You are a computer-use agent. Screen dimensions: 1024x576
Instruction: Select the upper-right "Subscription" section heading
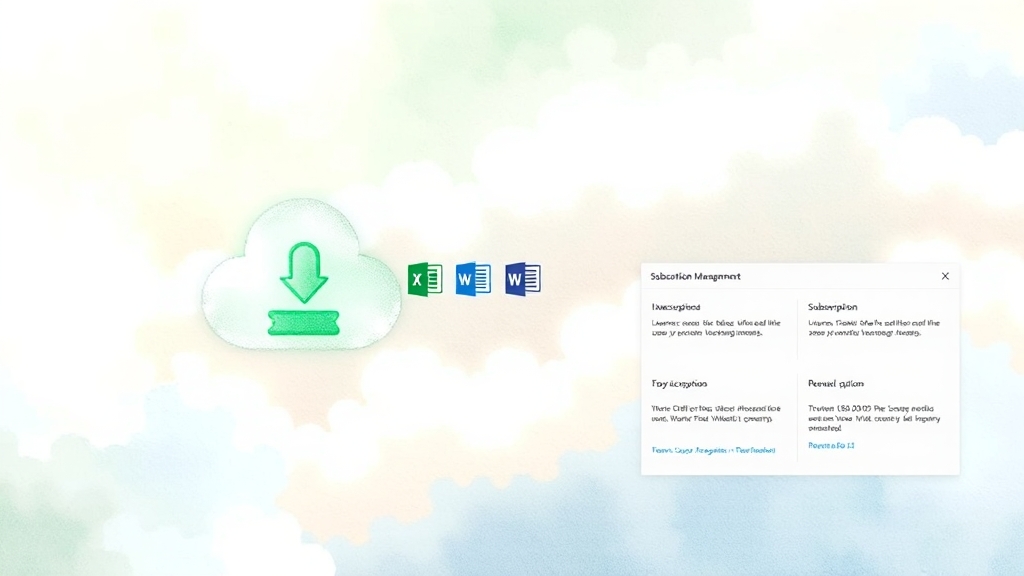click(832, 307)
